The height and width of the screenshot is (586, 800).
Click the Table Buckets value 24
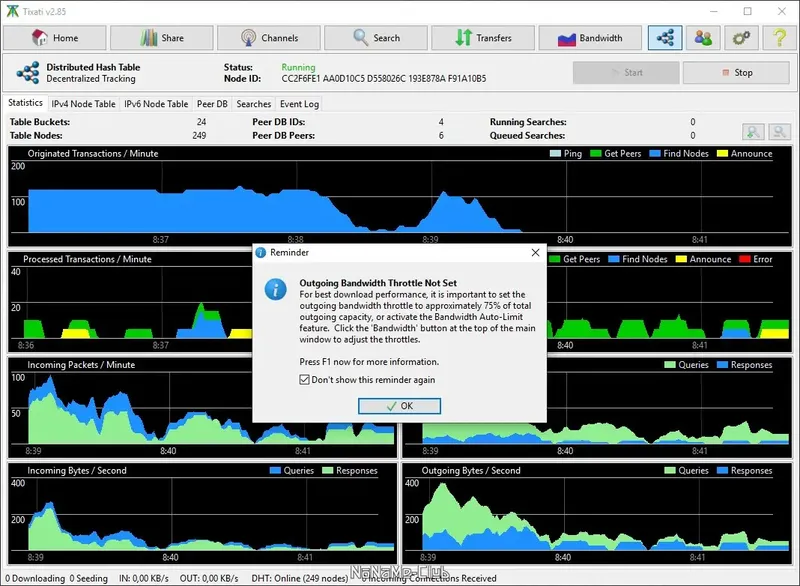coord(201,121)
